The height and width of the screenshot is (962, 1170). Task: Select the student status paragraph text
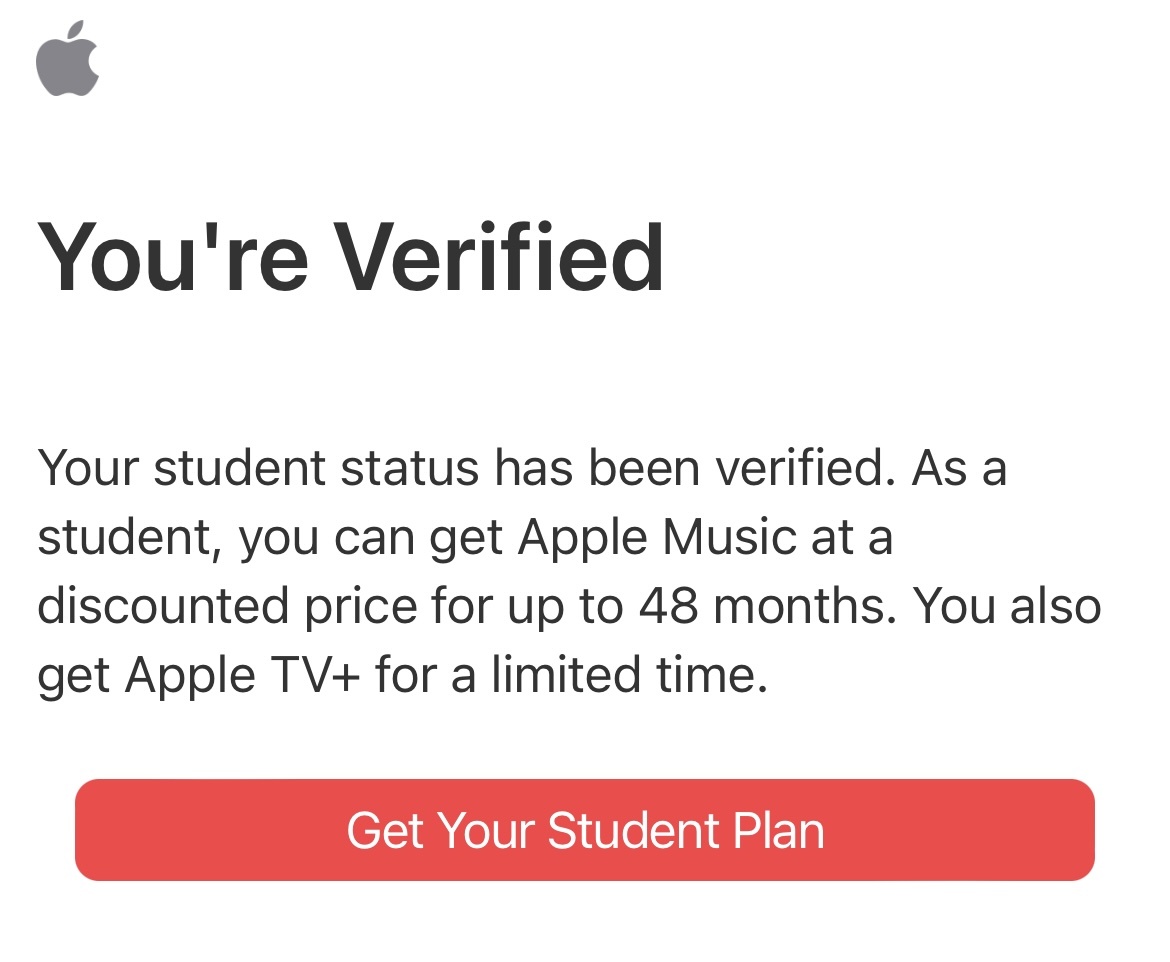click(x=570, y=572)
